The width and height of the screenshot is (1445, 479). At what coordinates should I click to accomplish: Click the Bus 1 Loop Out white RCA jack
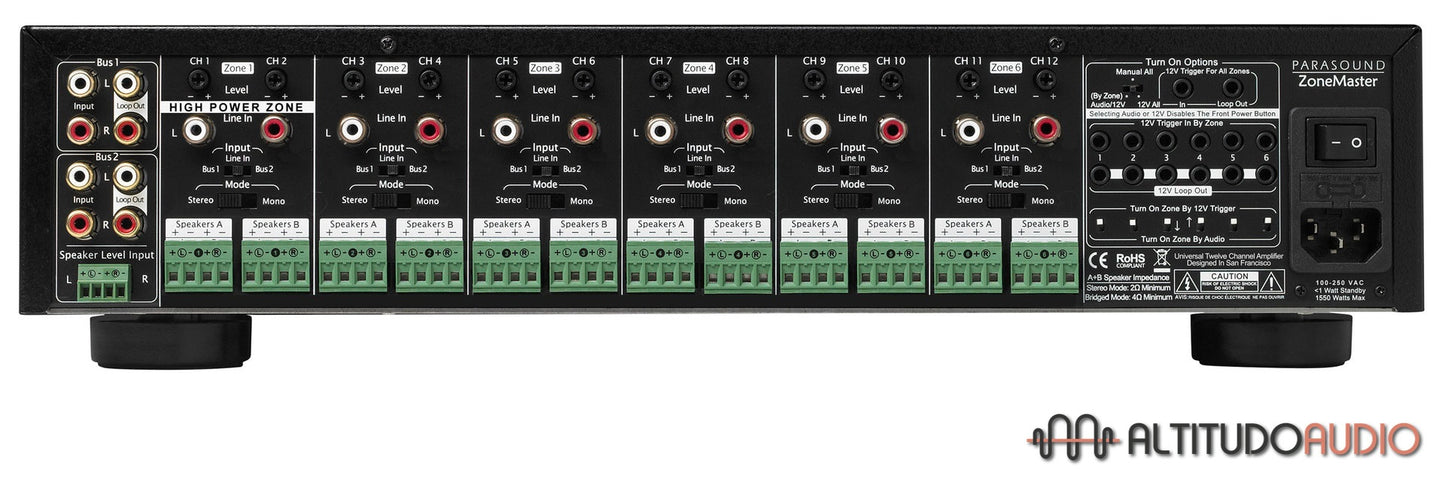[x=127, y=83]
